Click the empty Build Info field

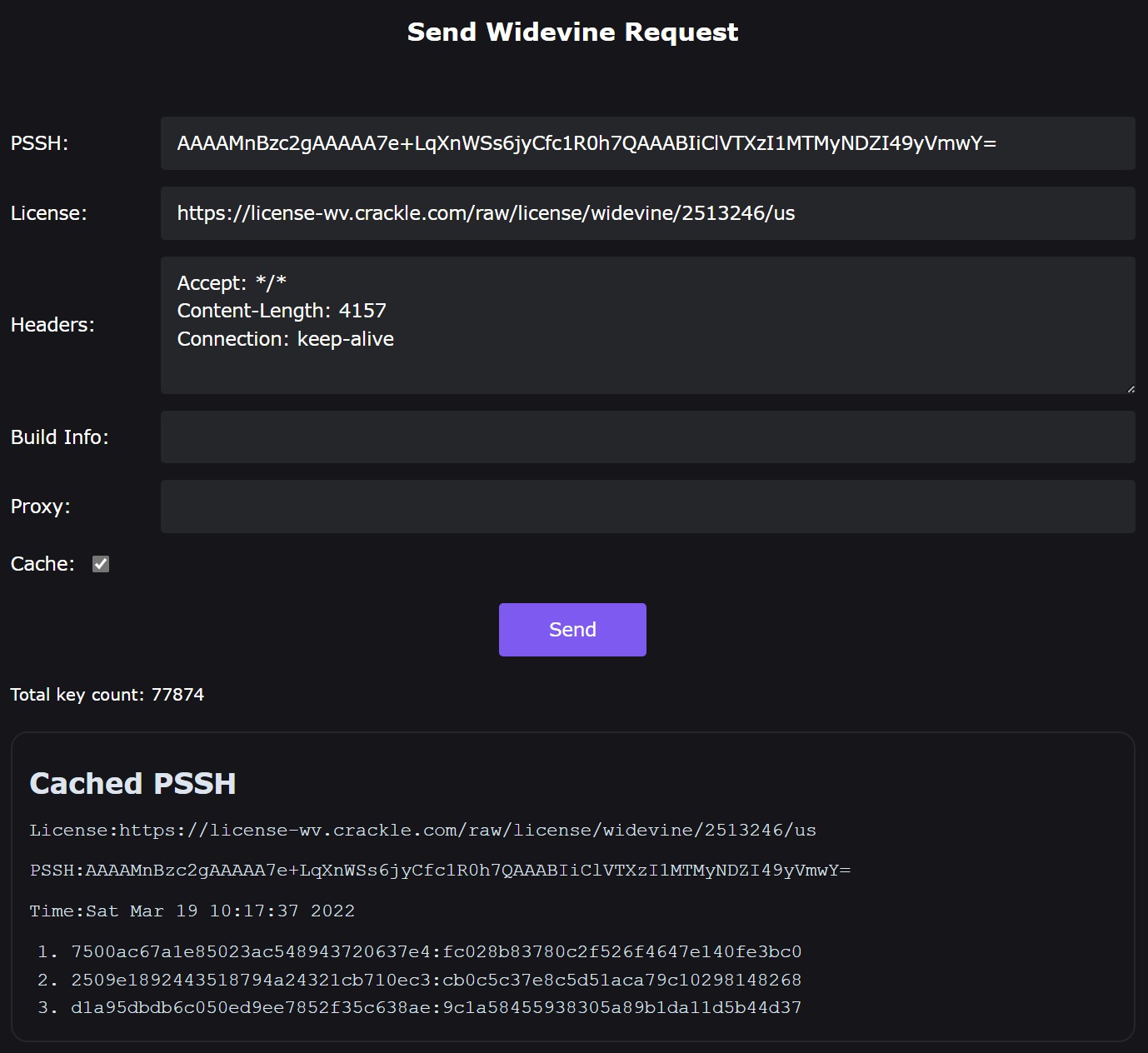(x=647, y=437)
